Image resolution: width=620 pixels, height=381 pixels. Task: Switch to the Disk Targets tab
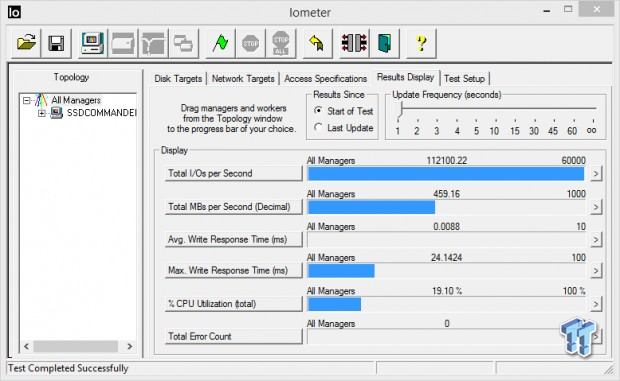178,79
